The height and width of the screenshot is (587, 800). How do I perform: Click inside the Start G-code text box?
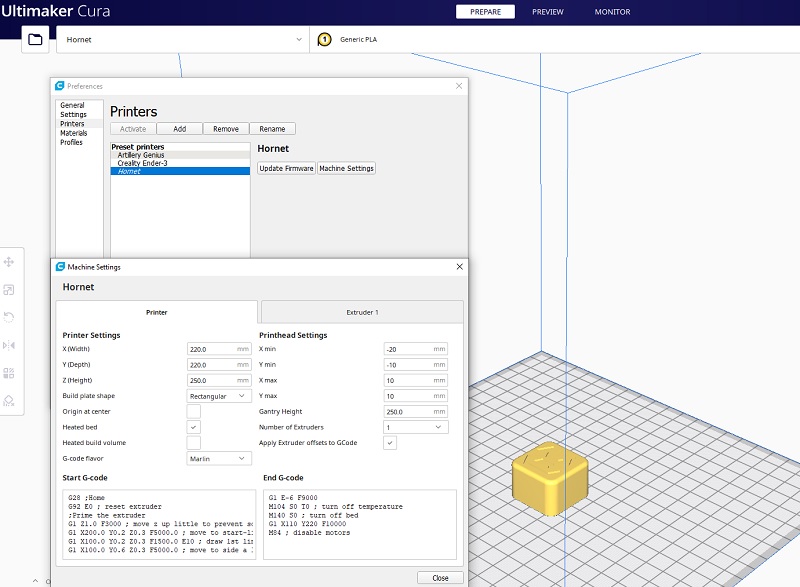pyautogui.click(x=159, y=524)
